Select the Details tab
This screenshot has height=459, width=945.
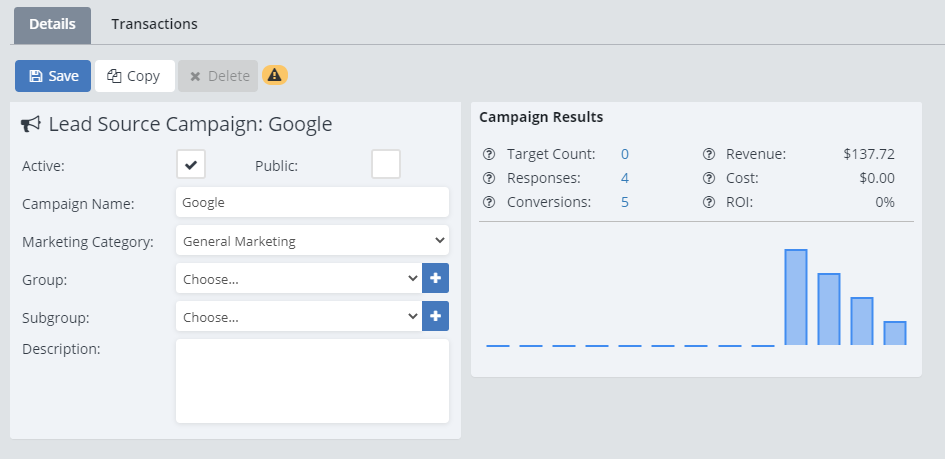52,24
